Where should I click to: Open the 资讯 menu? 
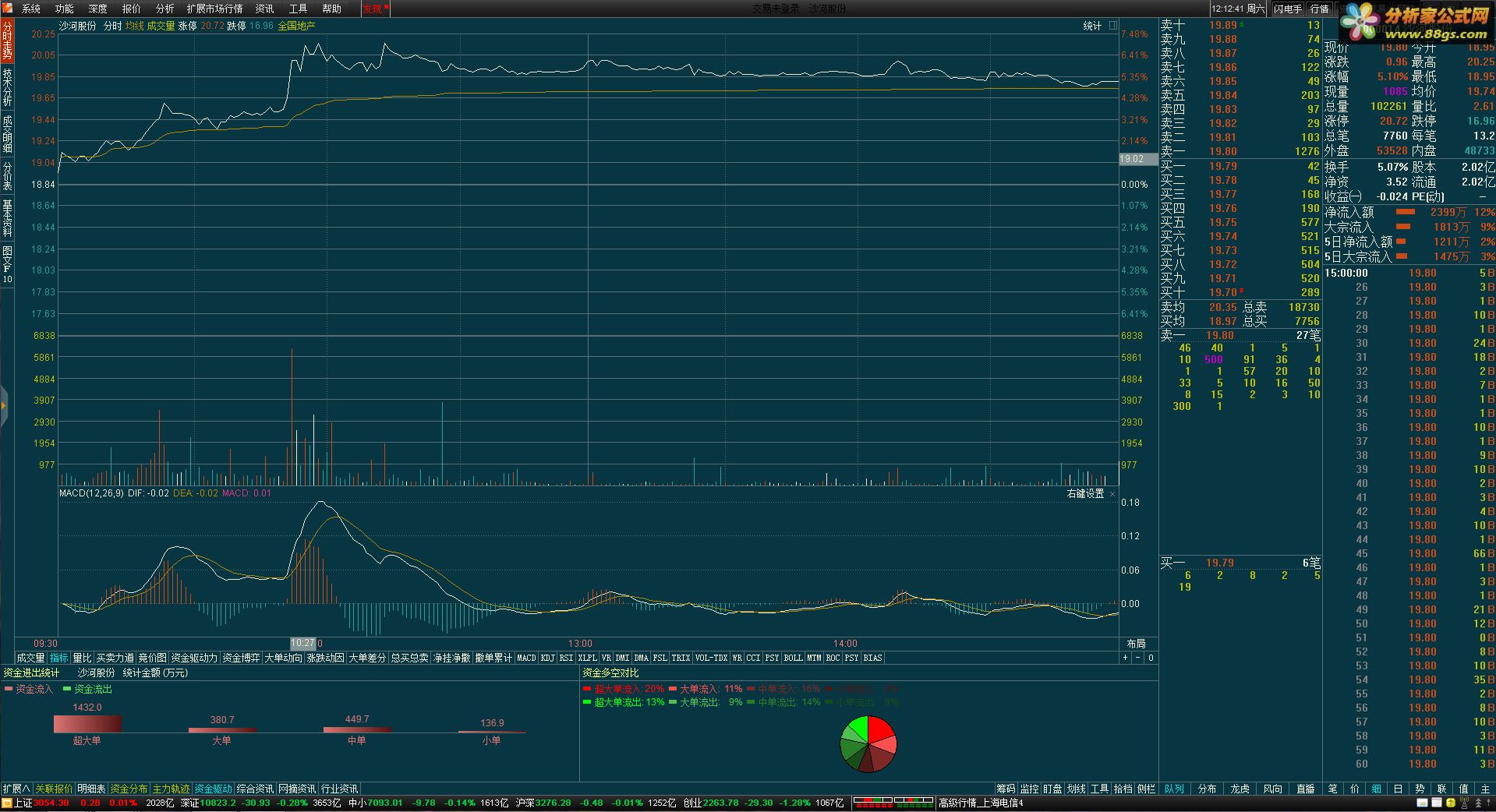tap(265, 9)
